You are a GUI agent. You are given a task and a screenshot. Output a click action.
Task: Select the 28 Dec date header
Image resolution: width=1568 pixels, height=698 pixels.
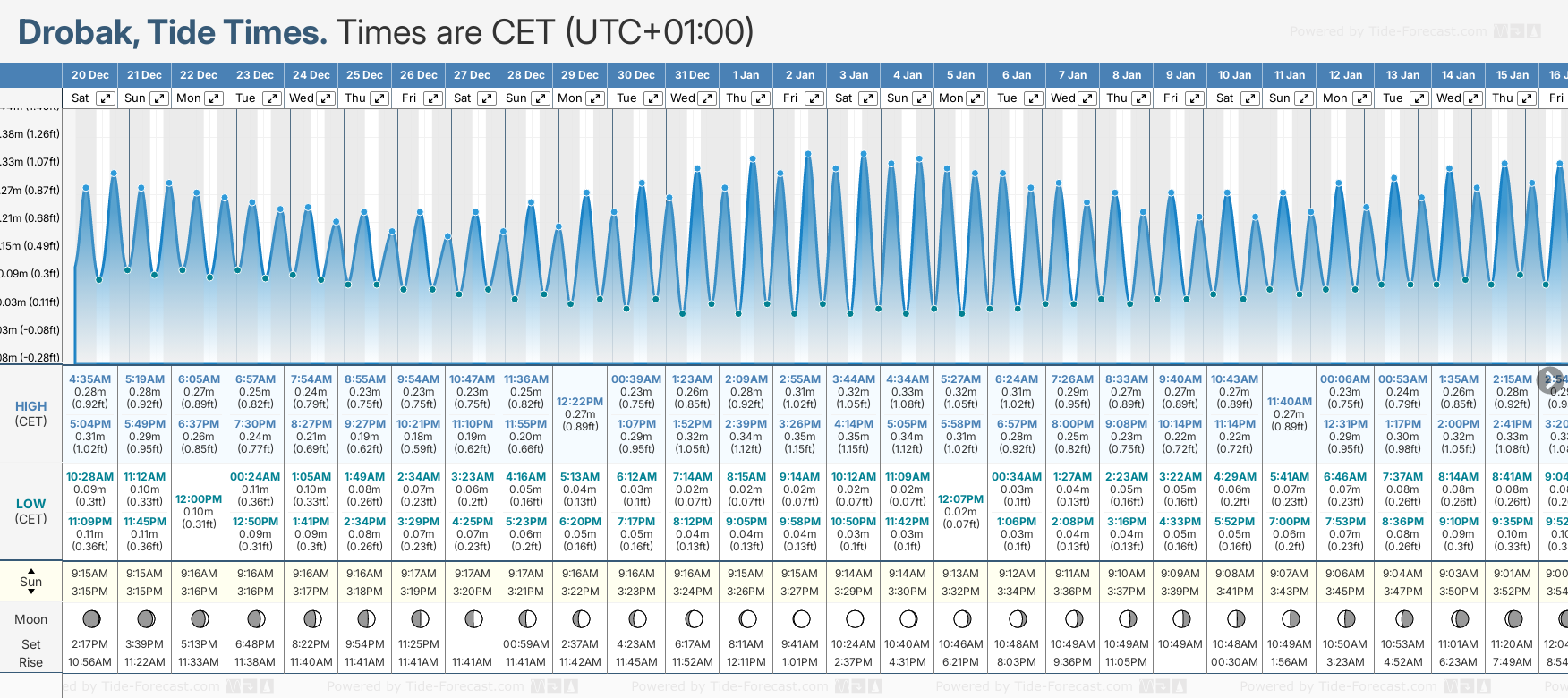(526, 75)
